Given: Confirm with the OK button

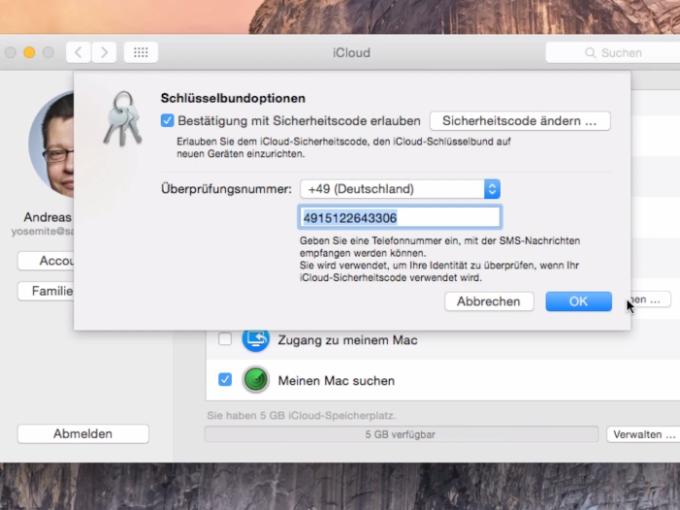Looking at the screenshot, I should (x=579, y=301).
